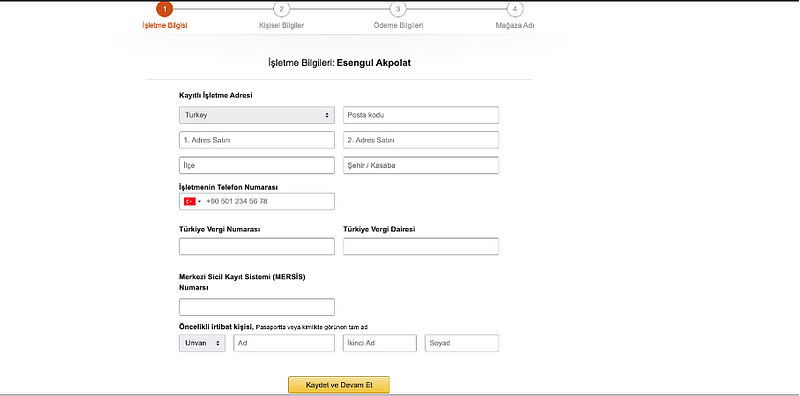The height and width of the screenshot is (396, 800).
Task: Click the Türkiye Vergi Numarası label
Action: pyautogui.click(x=219, y=230)
